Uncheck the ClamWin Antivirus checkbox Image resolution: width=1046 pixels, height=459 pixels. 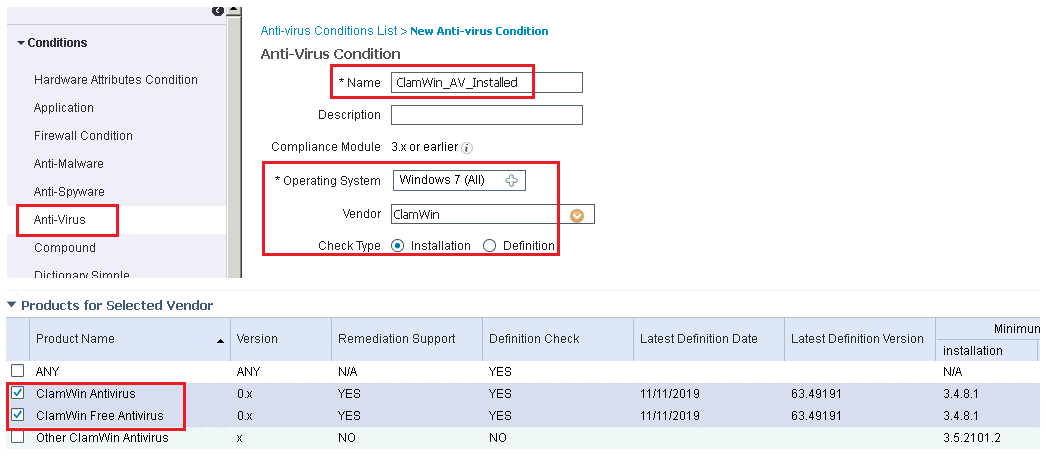[x=18, y=393]
